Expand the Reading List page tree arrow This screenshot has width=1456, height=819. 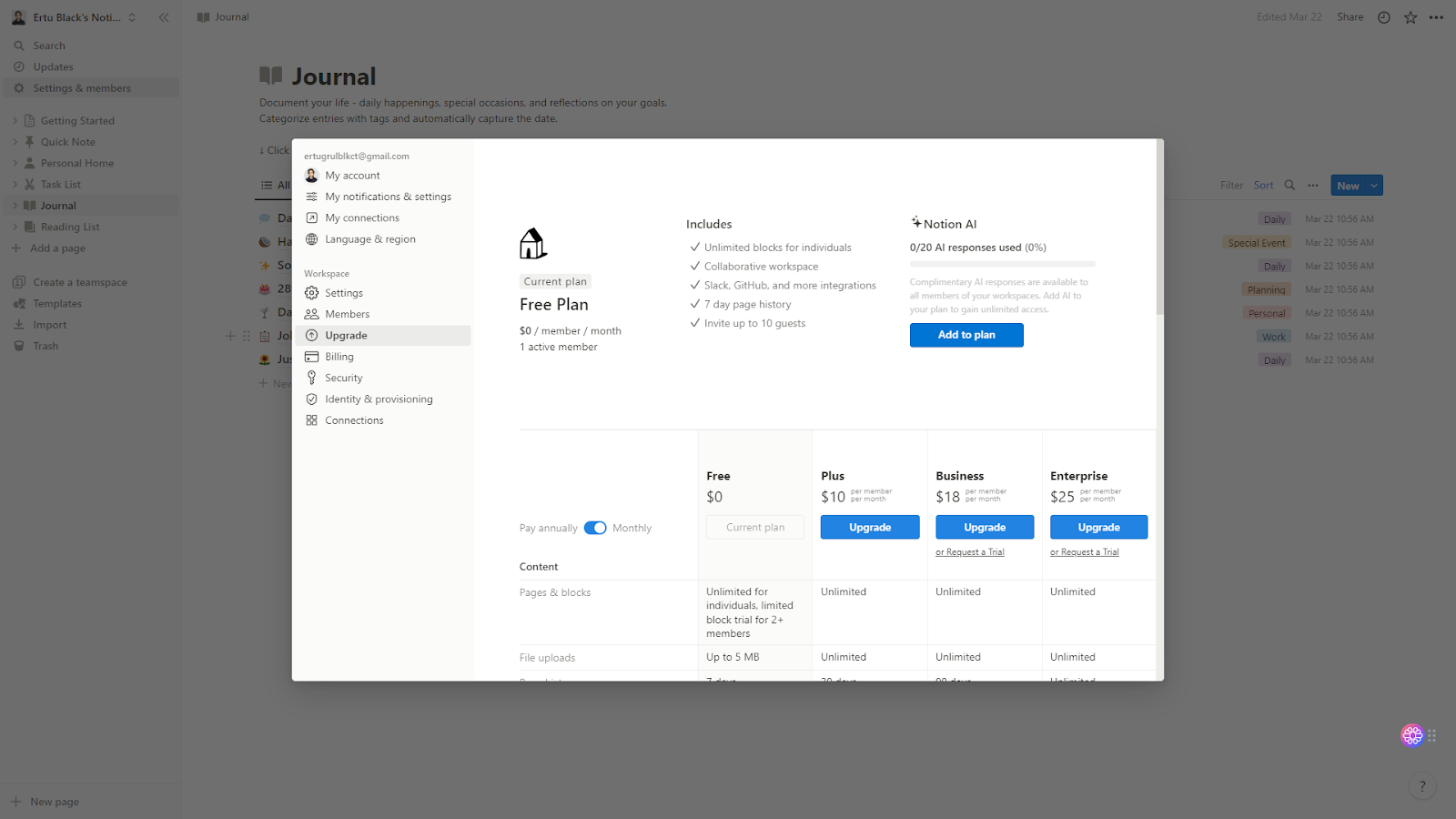[x=15, y=227]
